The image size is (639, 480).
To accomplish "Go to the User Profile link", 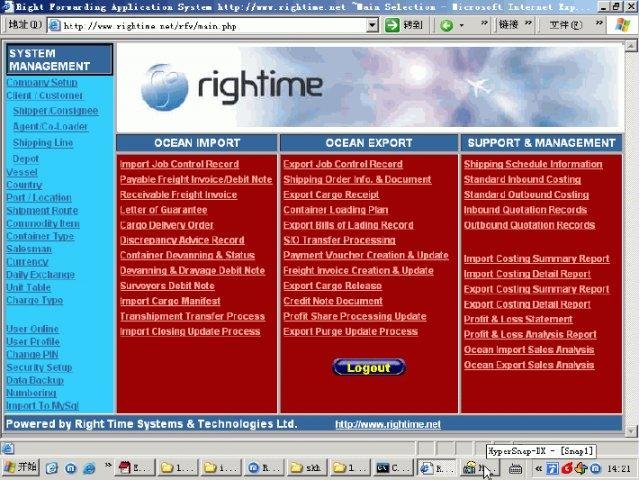I will pyautogui.click(x=33, y=342).
